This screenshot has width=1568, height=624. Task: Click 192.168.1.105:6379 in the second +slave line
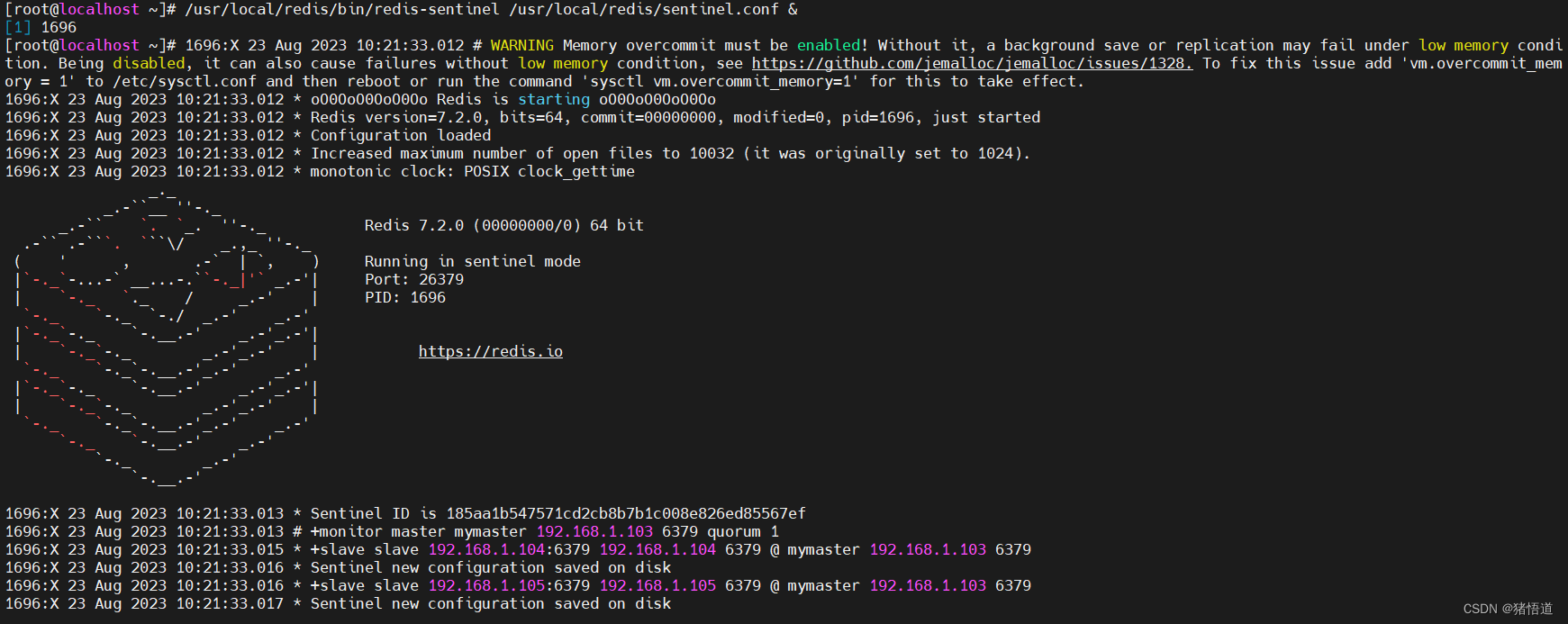tap(509, 585)
